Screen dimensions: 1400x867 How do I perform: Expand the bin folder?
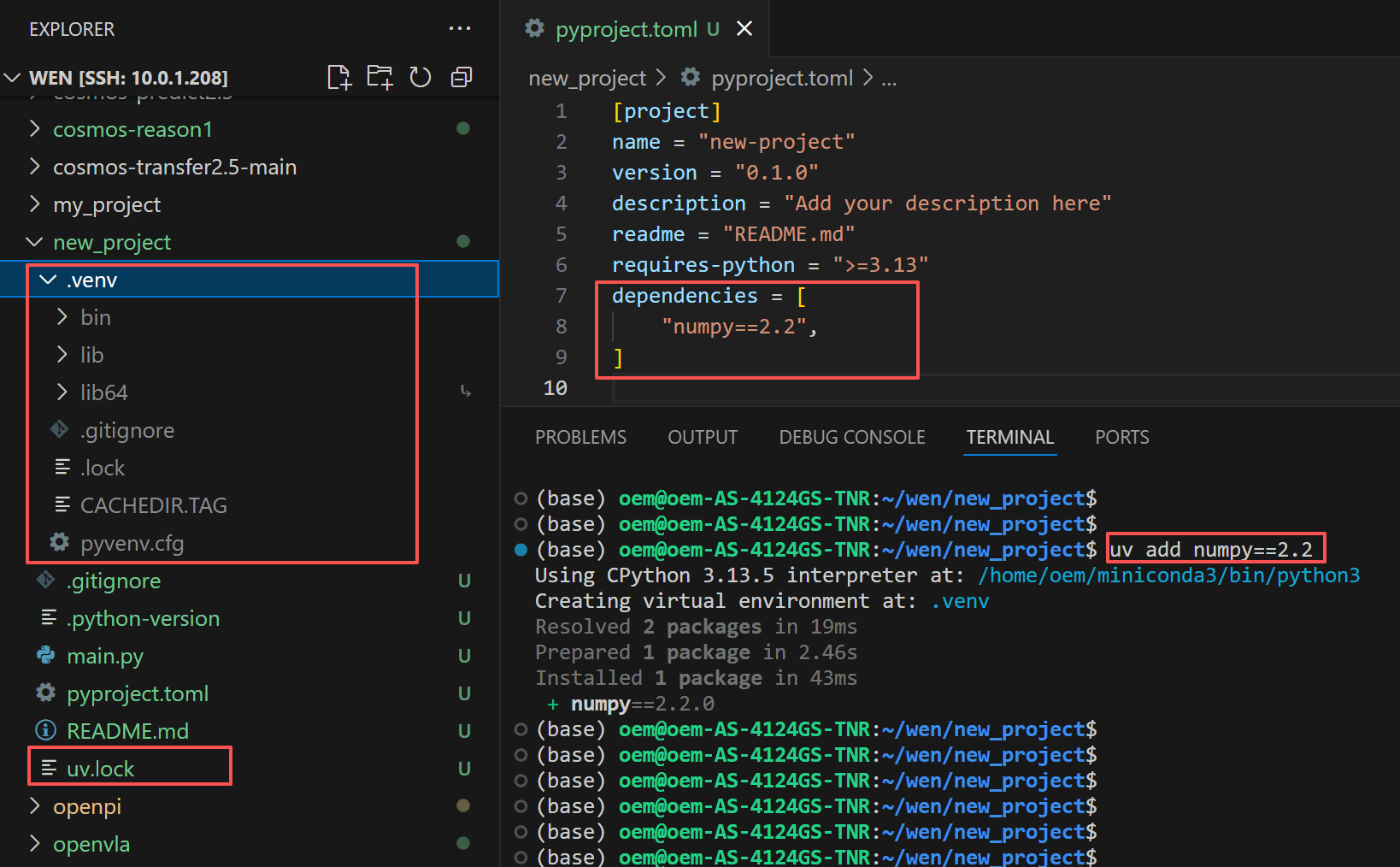tap(62, 316)
